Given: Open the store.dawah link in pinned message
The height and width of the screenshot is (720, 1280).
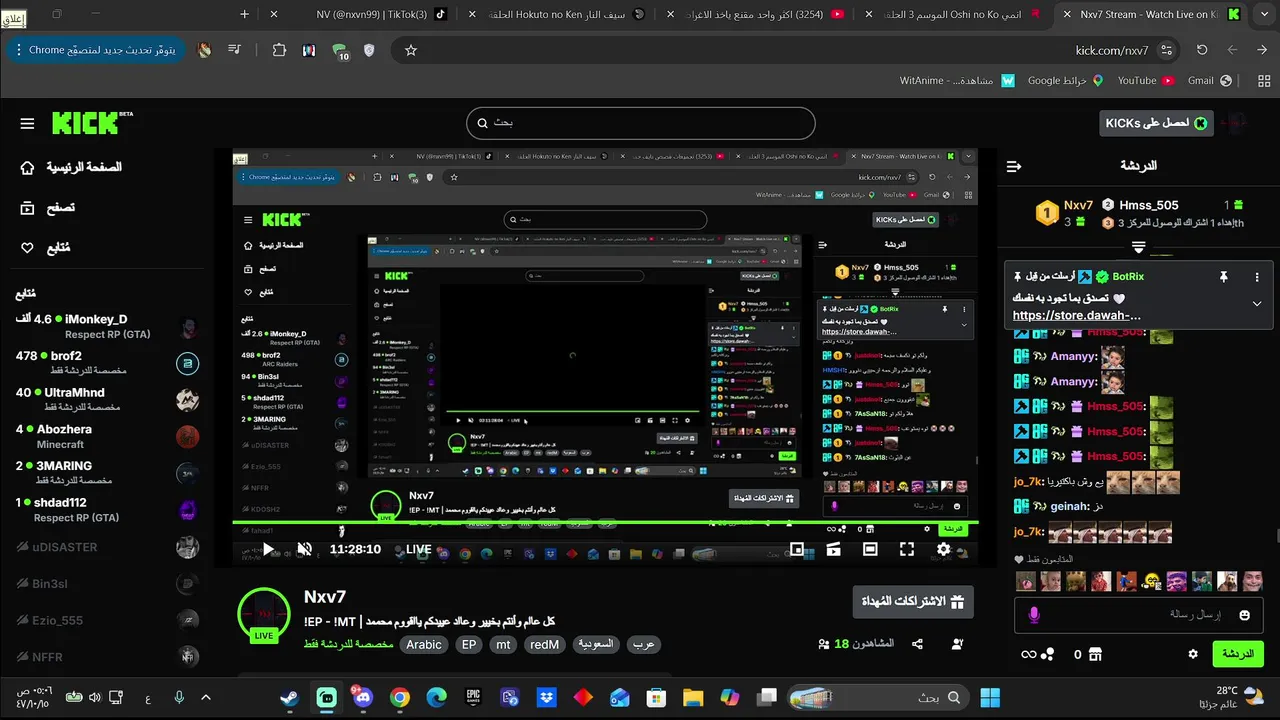Looking at the screenshot, I should tap(1076, 315).
